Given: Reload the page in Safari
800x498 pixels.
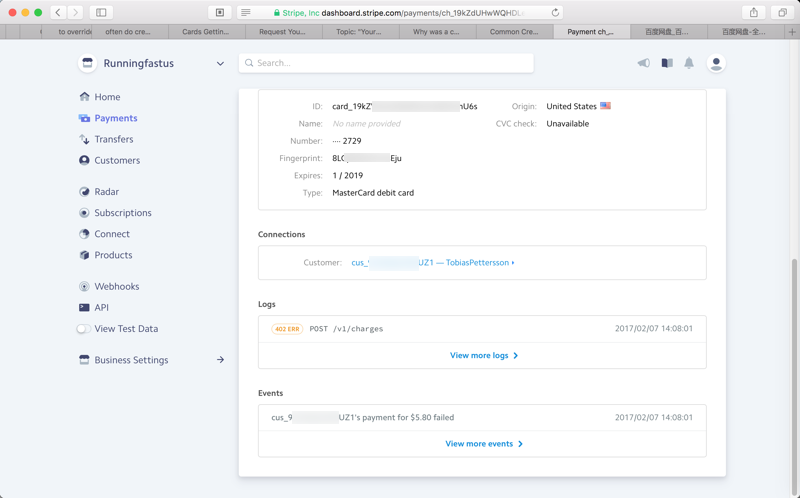Looking at the screenshot, I should pos(555,13).
